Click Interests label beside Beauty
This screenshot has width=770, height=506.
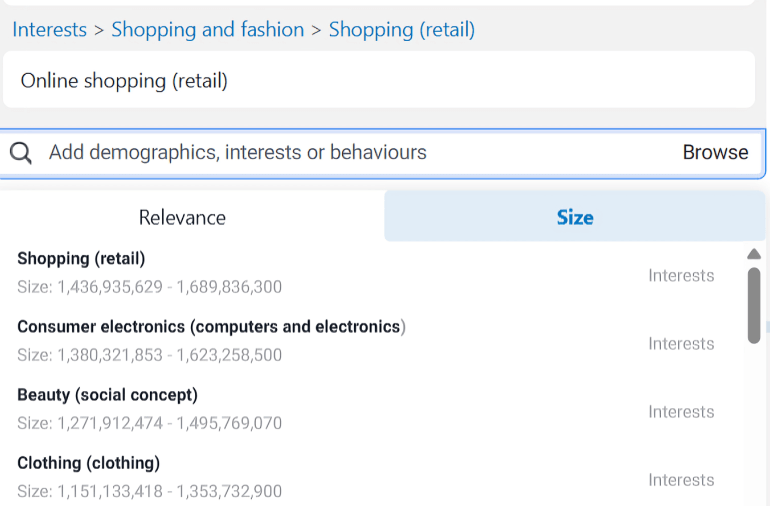pyautogui.click(x=681, y=412)
